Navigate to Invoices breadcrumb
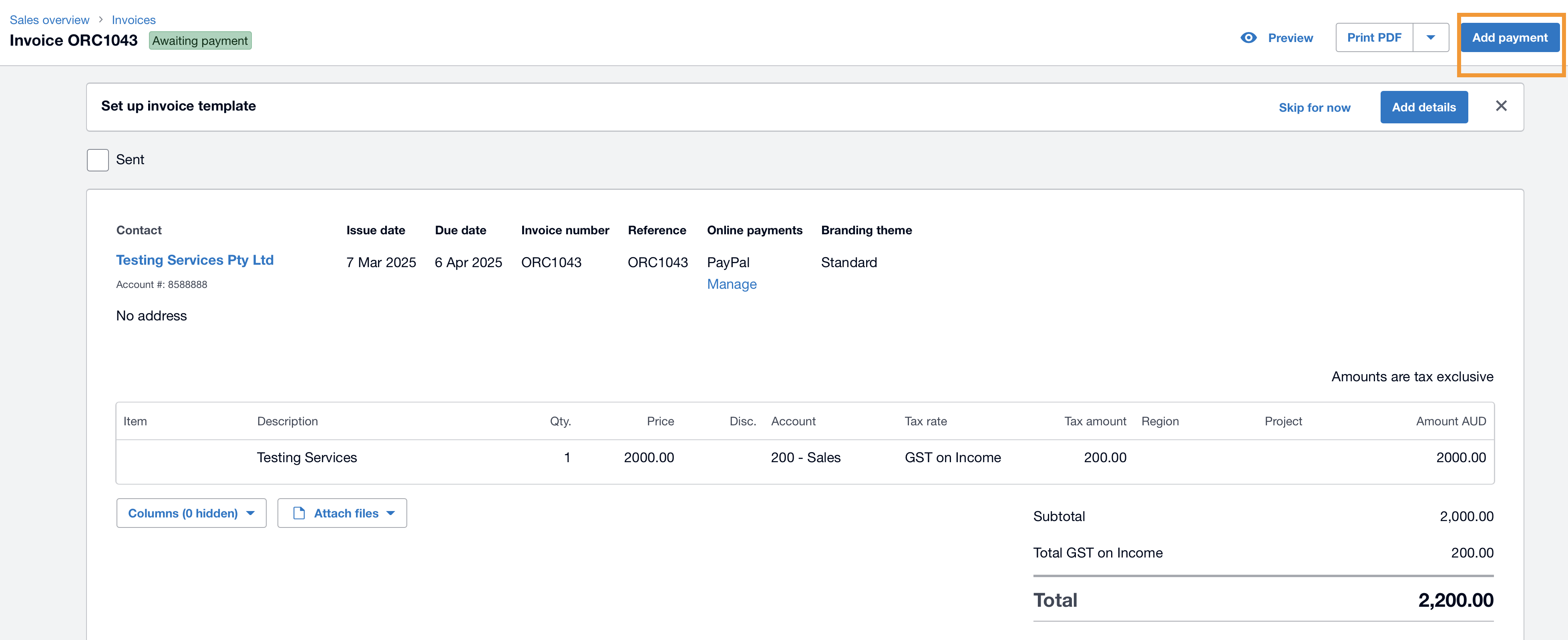The height and width of the screenshot is (640, 1568). pos(133,20)
